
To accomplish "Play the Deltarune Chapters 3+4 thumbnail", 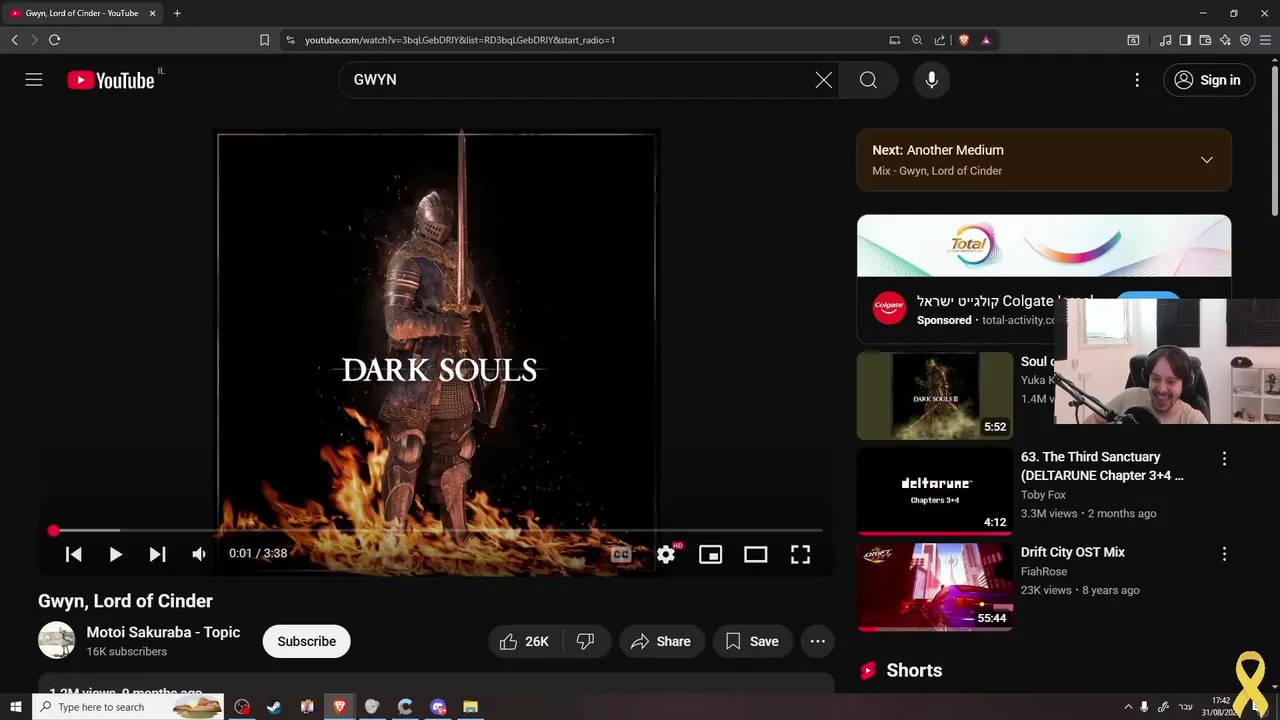I will tap(935, 490).
